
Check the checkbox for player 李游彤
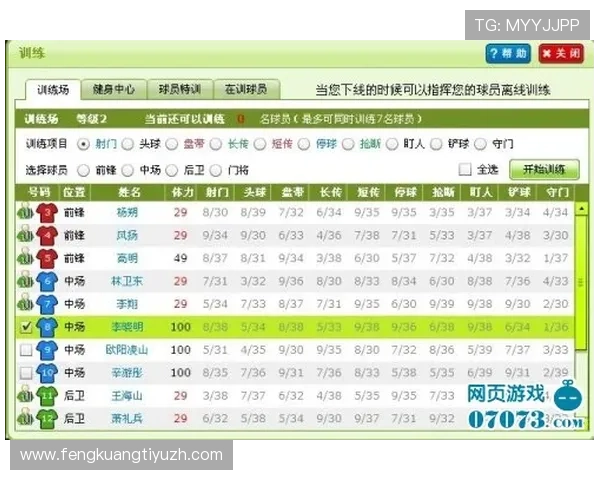click(26, 373)
